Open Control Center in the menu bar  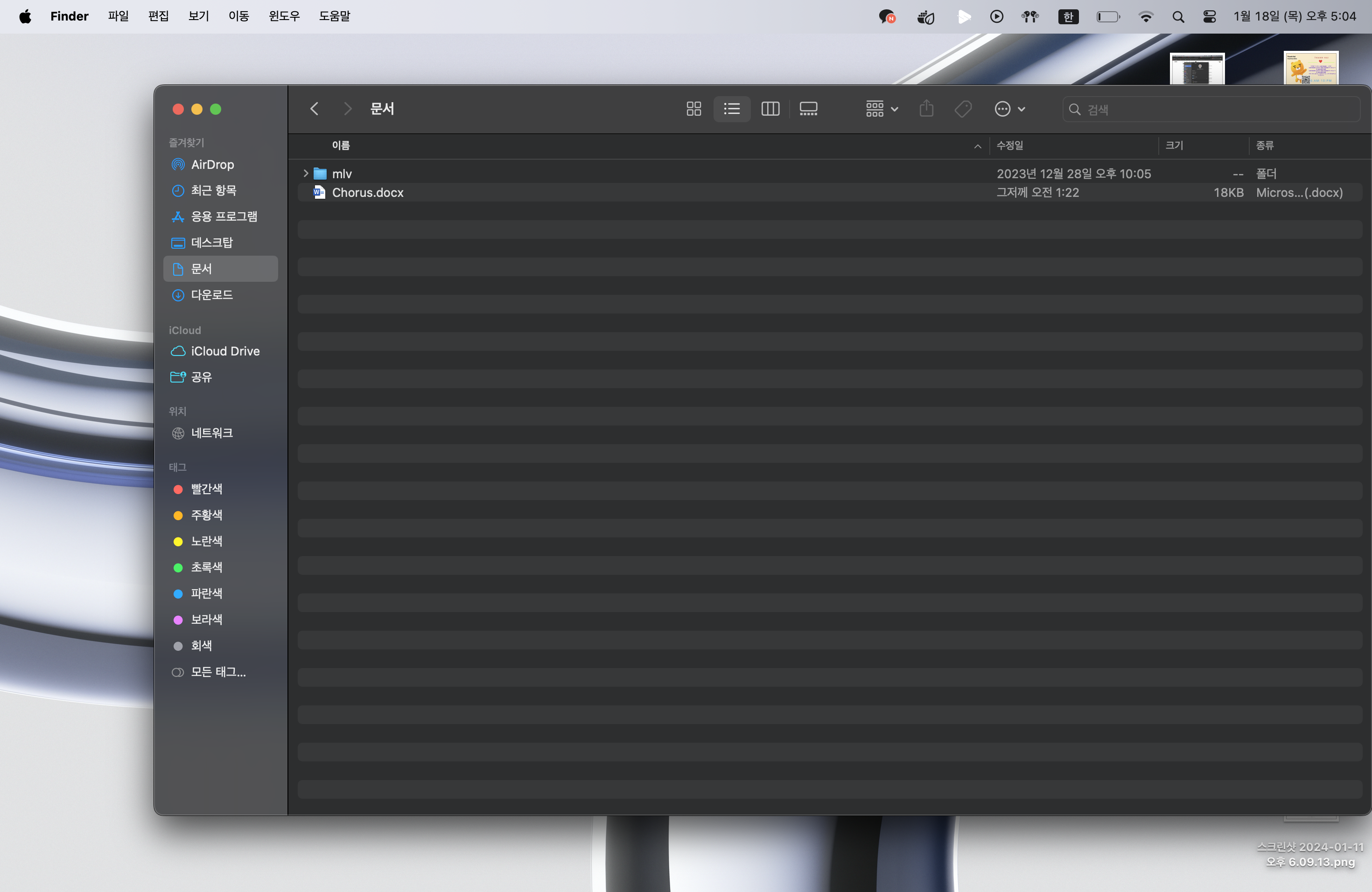click(1210, 17)
